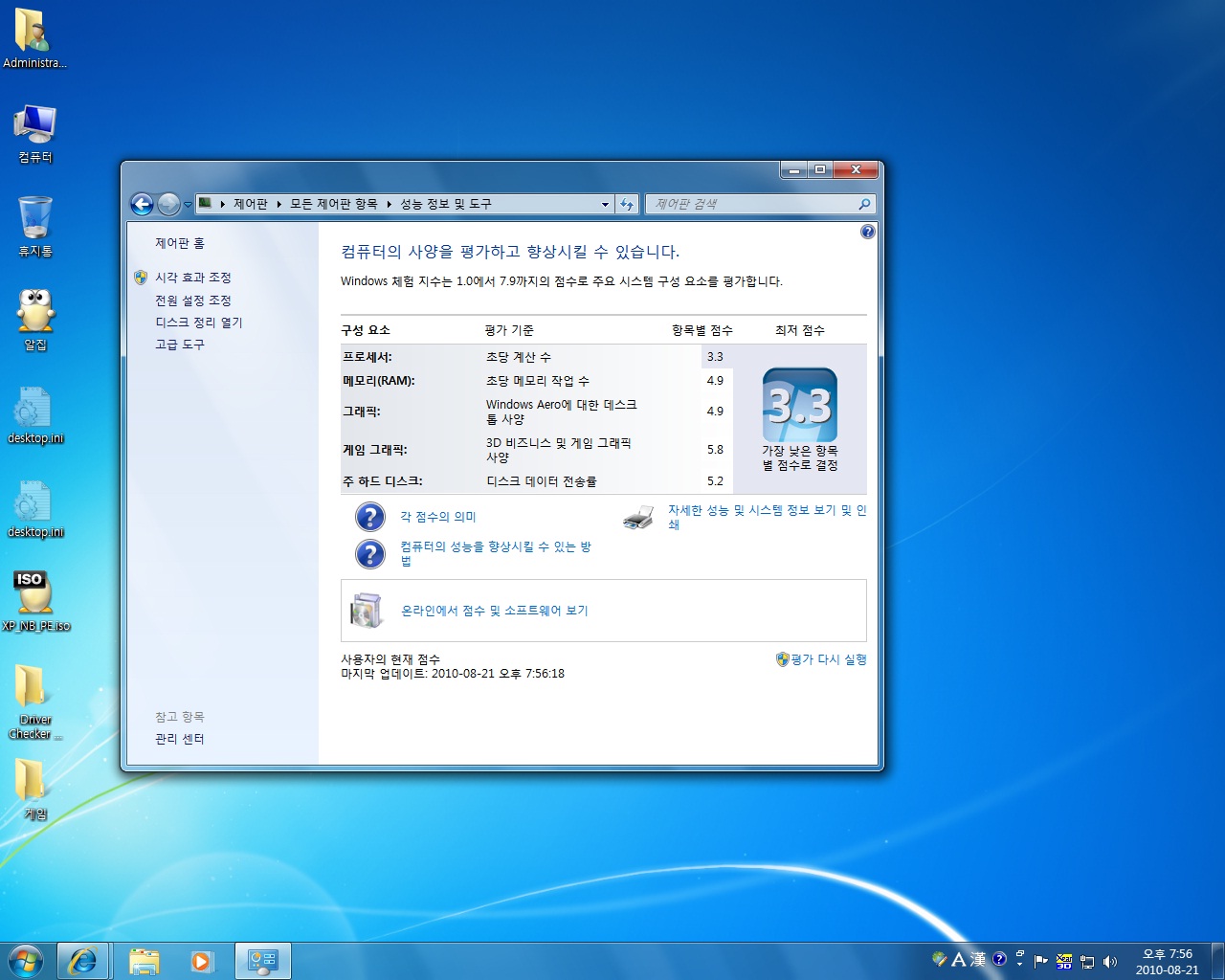Viewport: 1225px width, 980px height.
Task: Click question icon beside 각 점수의 의미
Action: coord(370,517)
